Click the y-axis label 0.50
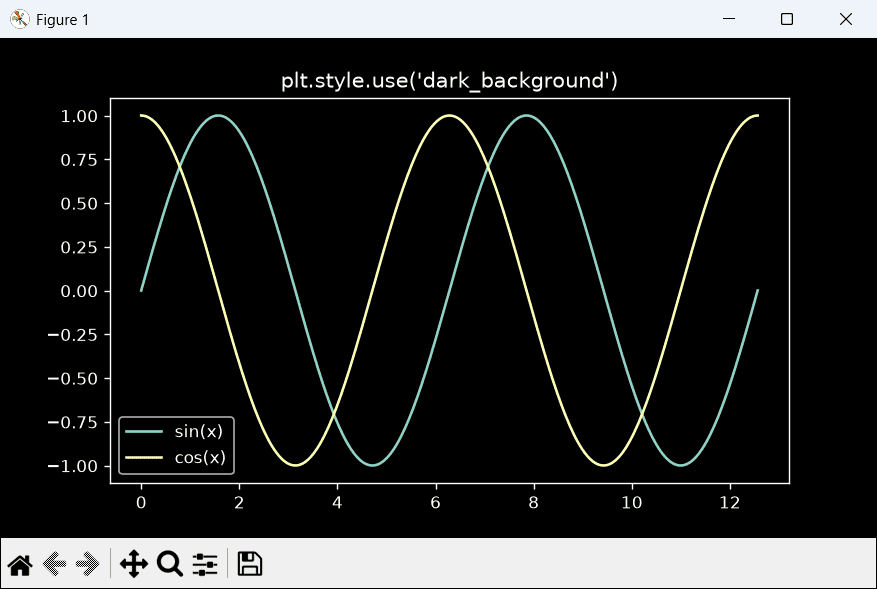This screenshot has height=589, width=877. tap(79, 204)
